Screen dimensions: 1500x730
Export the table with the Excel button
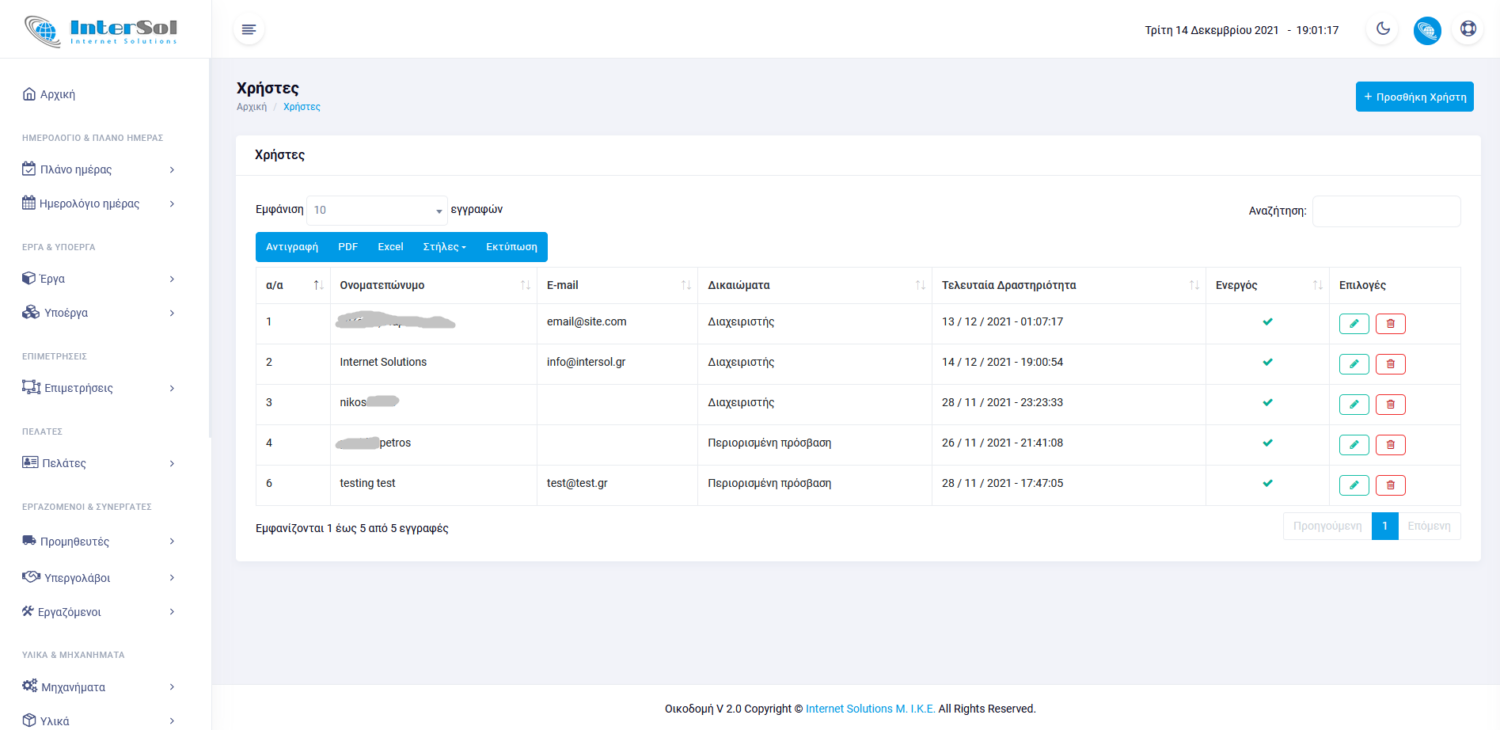click(390, 247)
